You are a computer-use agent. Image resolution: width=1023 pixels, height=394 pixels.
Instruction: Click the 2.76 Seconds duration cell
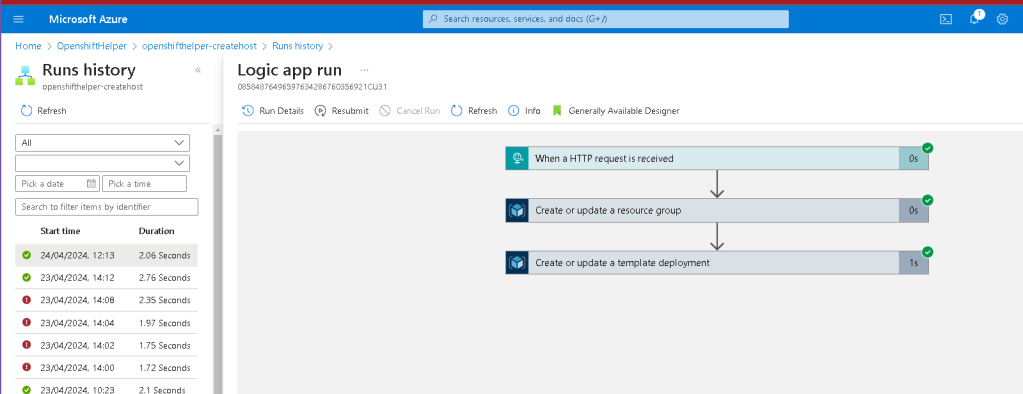click(x=164, y=278)
